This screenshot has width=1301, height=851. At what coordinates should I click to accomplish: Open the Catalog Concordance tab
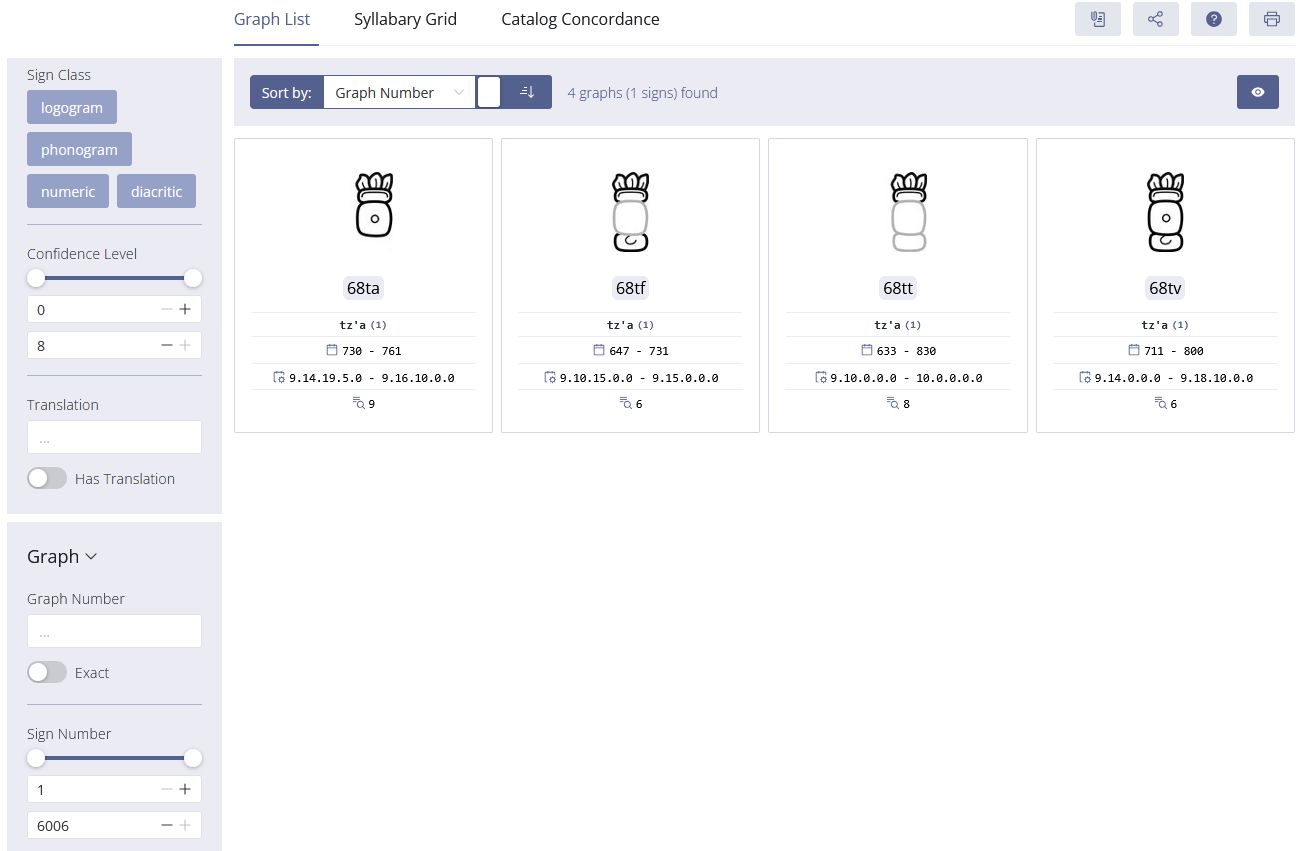coord(580,19)
